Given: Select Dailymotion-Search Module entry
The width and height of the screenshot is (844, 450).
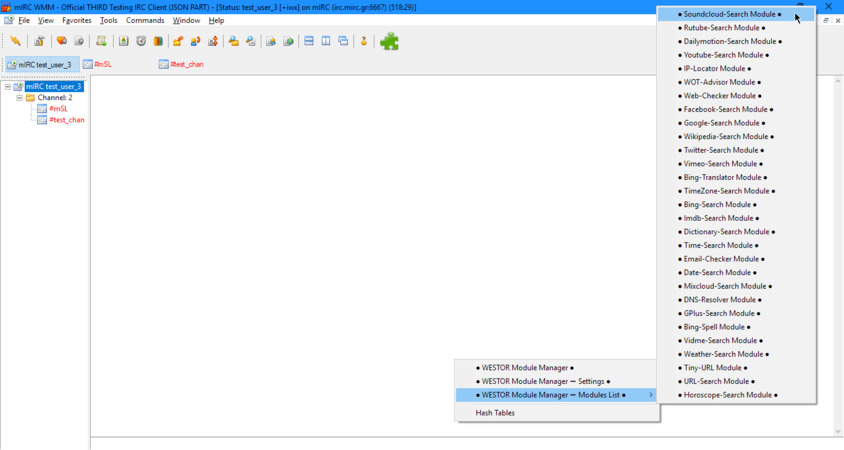Looking at the screenshot, I should [x=736, y=41].
